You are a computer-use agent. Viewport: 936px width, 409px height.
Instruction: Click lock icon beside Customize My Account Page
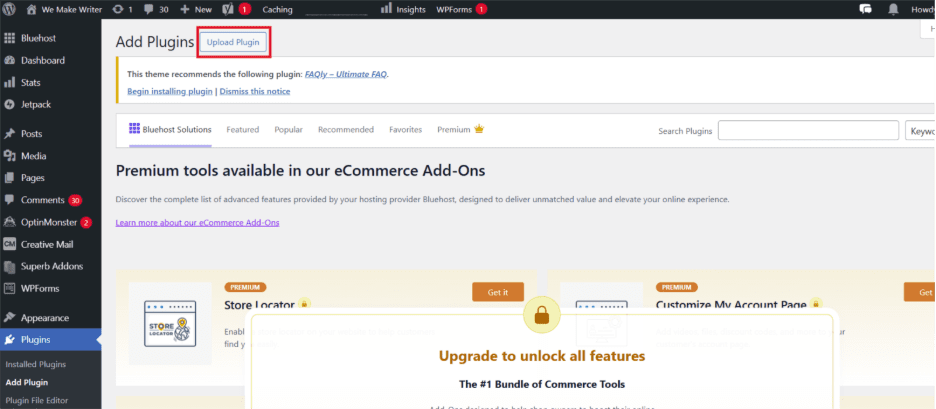point(817,305)
